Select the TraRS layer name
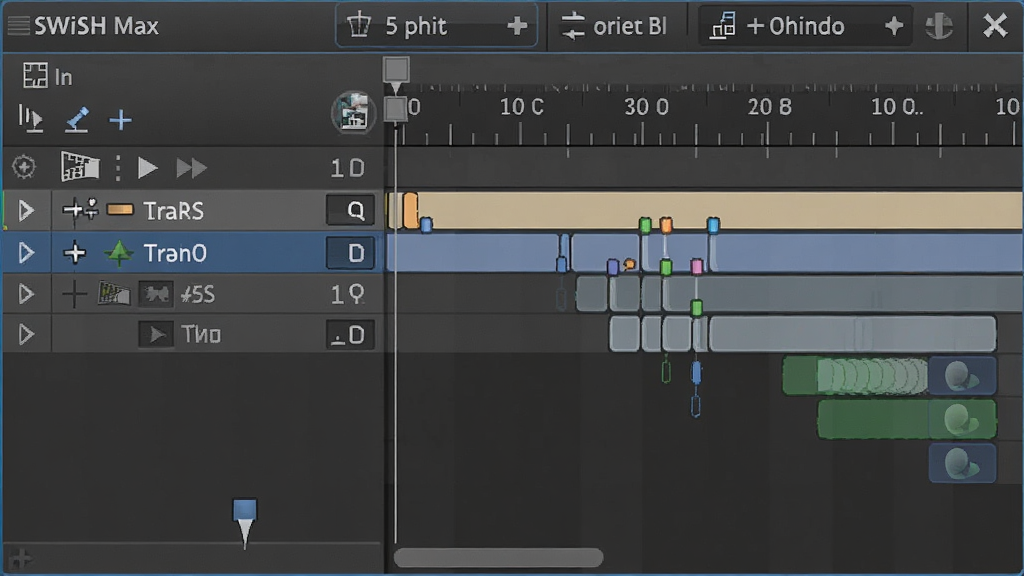Image resolution: width=1024 pixels, height=576 pixels. coord(174,211)
